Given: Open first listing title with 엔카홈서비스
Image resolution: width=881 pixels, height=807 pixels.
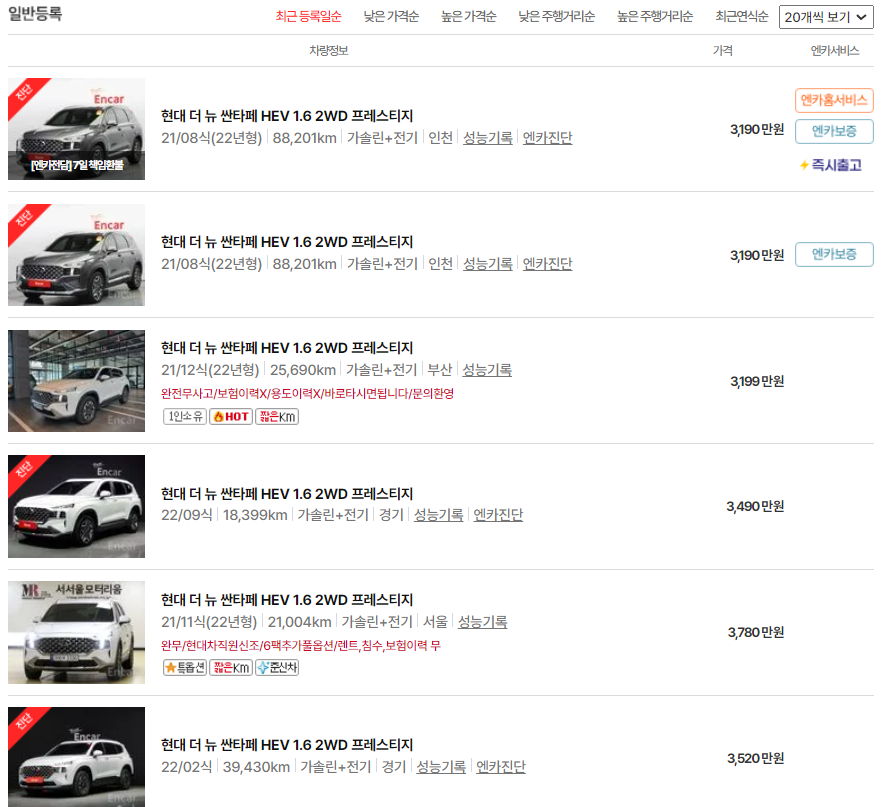Looking at the screenshot, I should [287, 116].
